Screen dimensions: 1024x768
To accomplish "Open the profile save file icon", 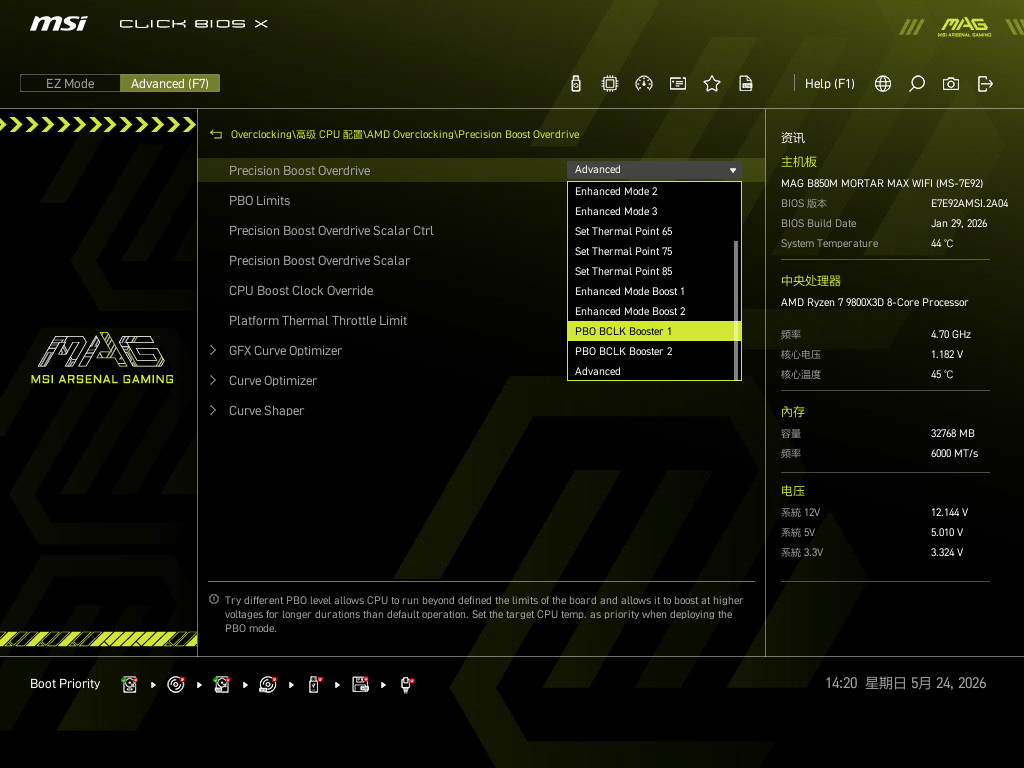I will click(x=746, y=84).
